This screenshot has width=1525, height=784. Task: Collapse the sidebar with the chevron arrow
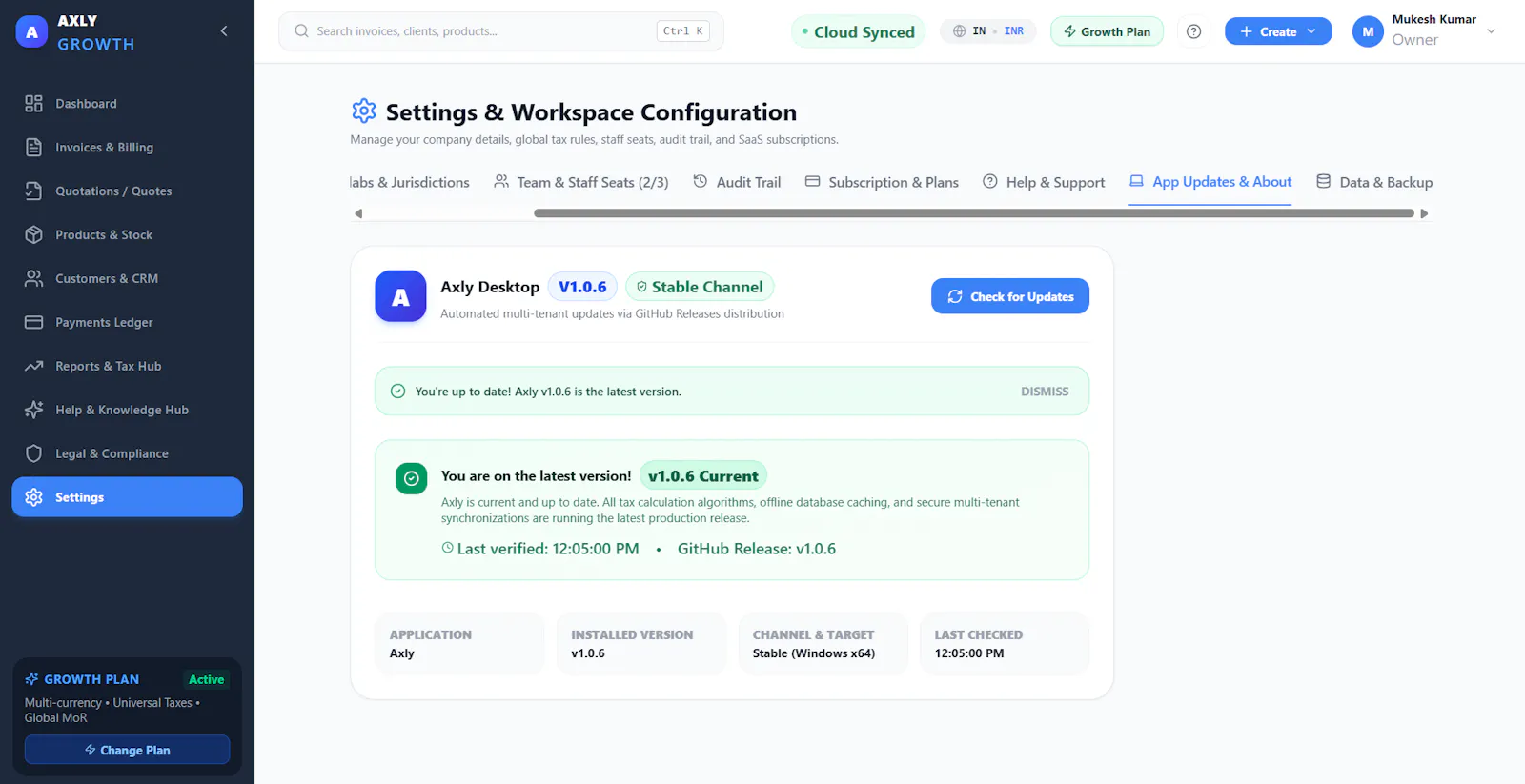click(x=224, y=31)
